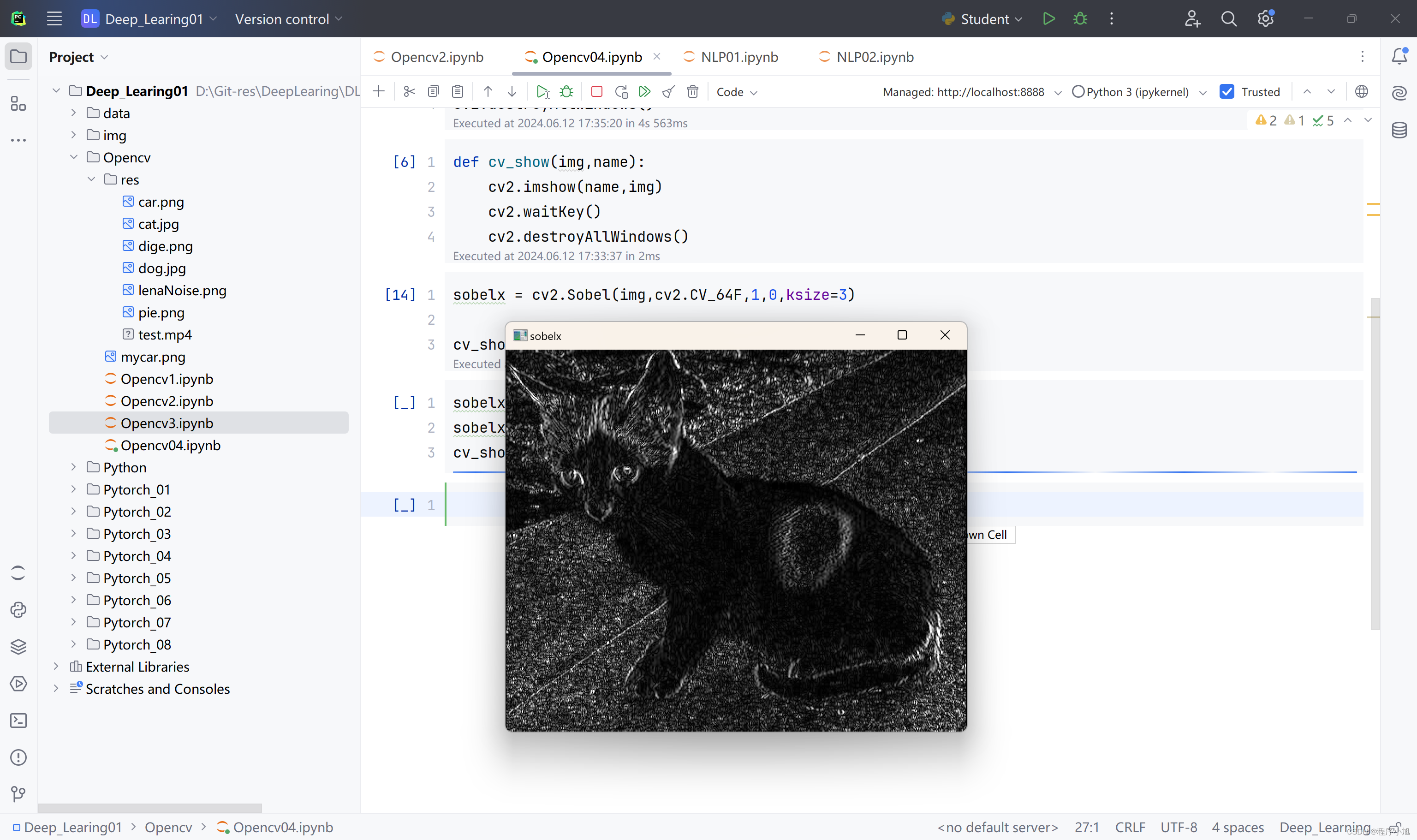Click the UTF-8 encoding status
Image resolution: width=1417 pixels, height=840 pixels.
[1178, 827]
